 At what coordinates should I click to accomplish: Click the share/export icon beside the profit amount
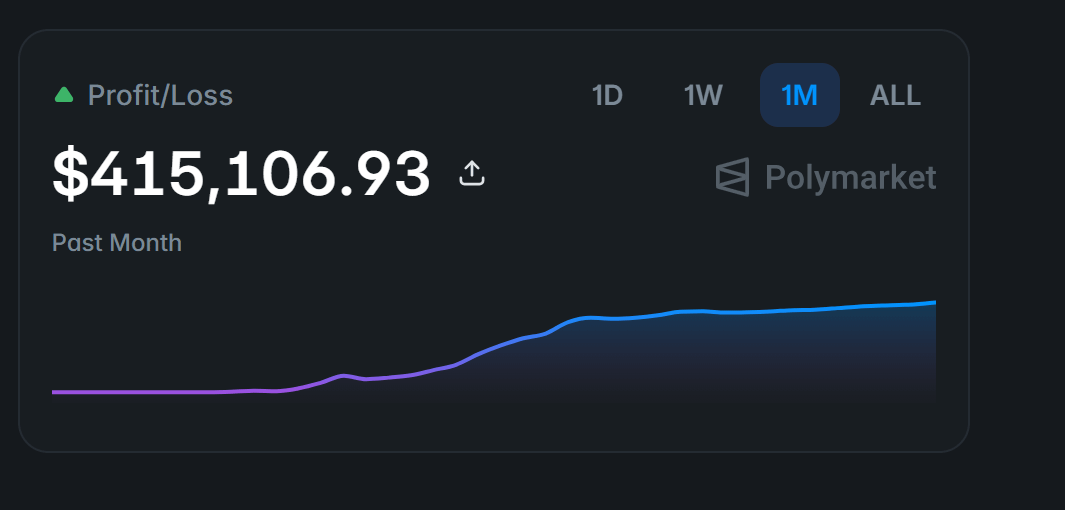pos(472,173)
